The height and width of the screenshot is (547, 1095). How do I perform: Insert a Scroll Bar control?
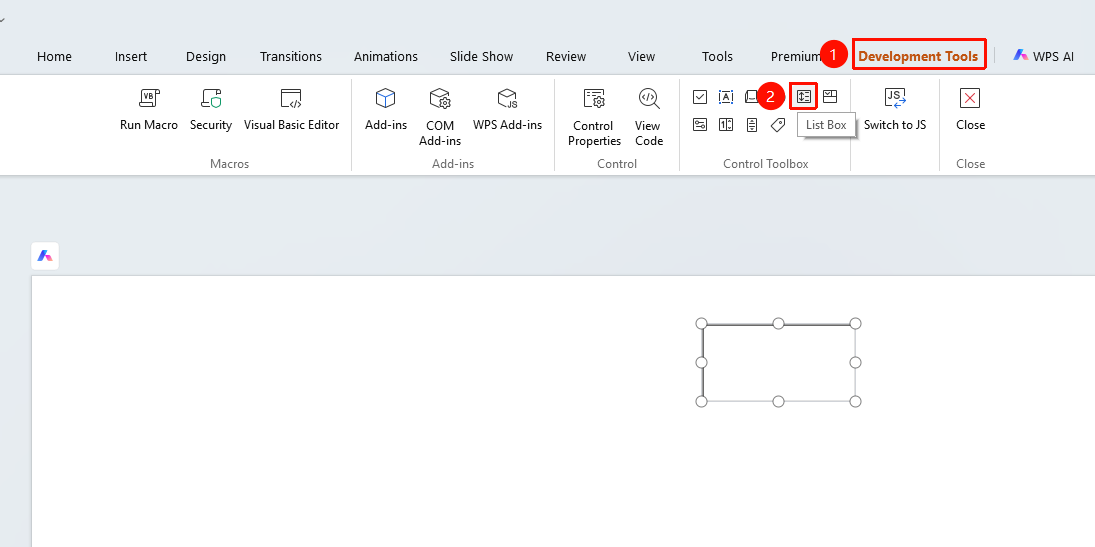(x=751, y=125)
